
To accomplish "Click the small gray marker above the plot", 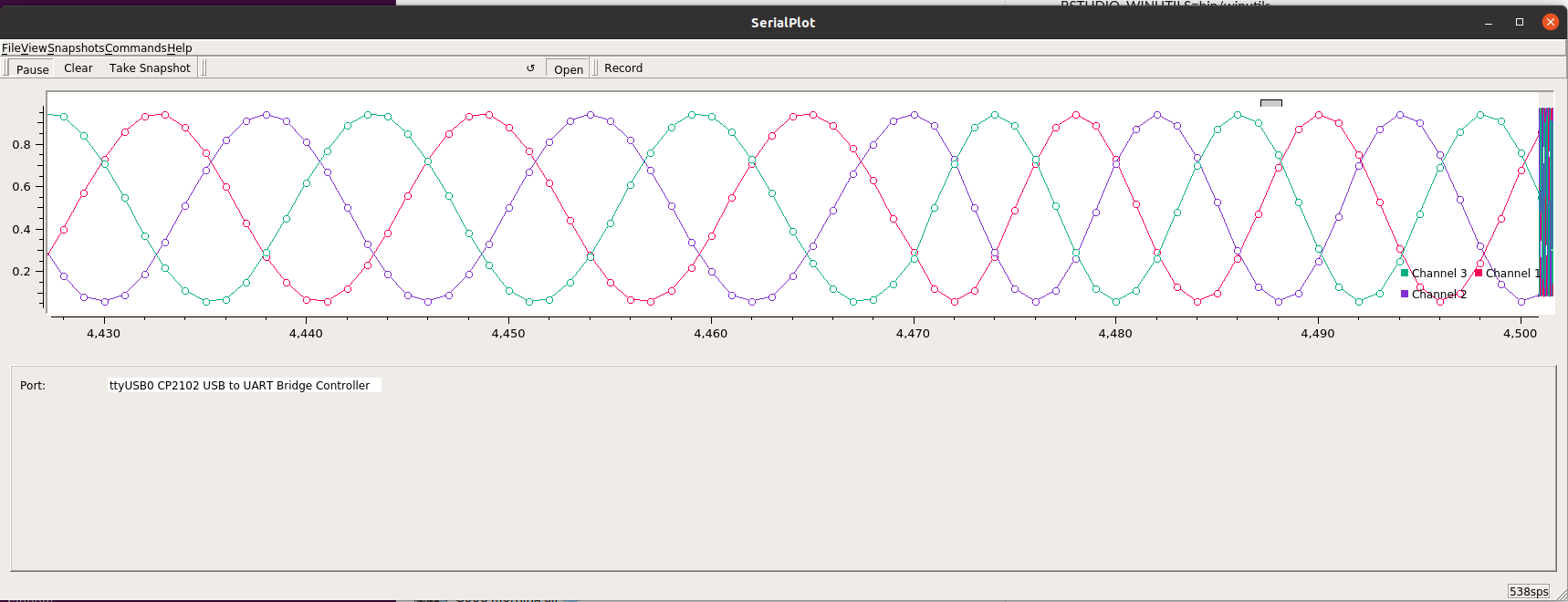I will point(1270,103).
